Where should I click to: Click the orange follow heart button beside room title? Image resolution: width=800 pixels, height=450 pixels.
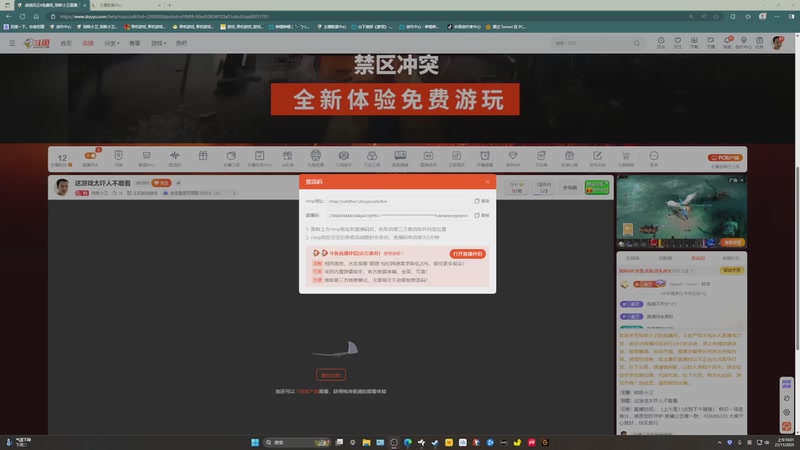click(161, 183)
